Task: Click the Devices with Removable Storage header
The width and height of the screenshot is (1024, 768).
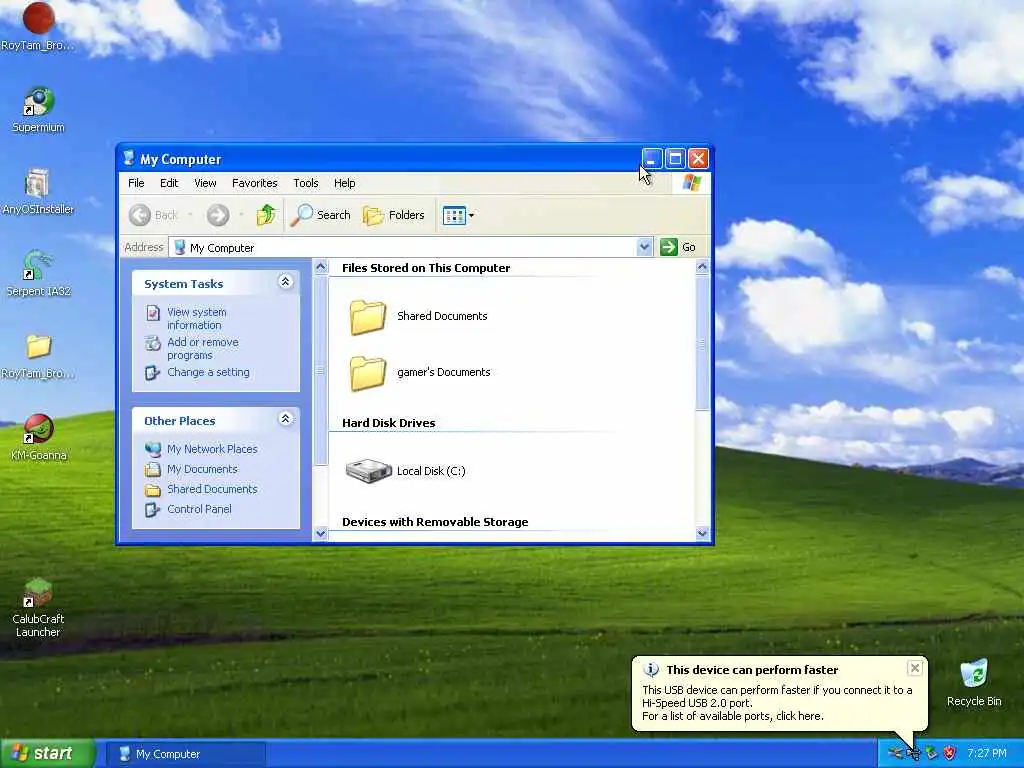Action: 435,522
